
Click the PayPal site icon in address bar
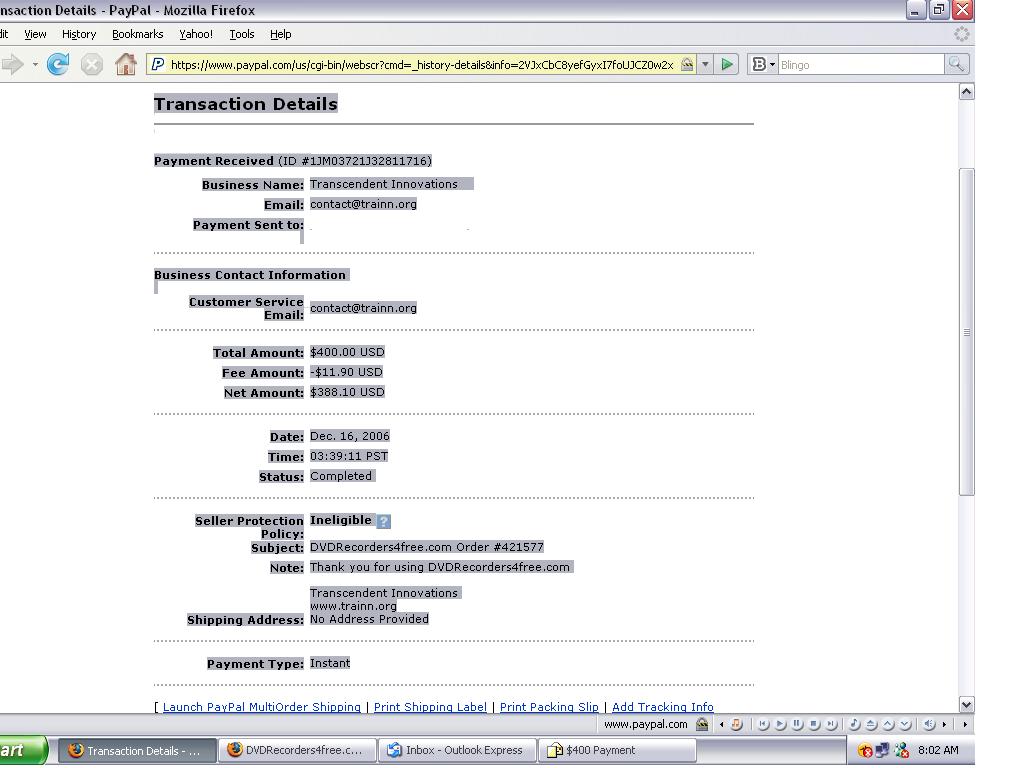pyautogui.click(x=157, y=64)
